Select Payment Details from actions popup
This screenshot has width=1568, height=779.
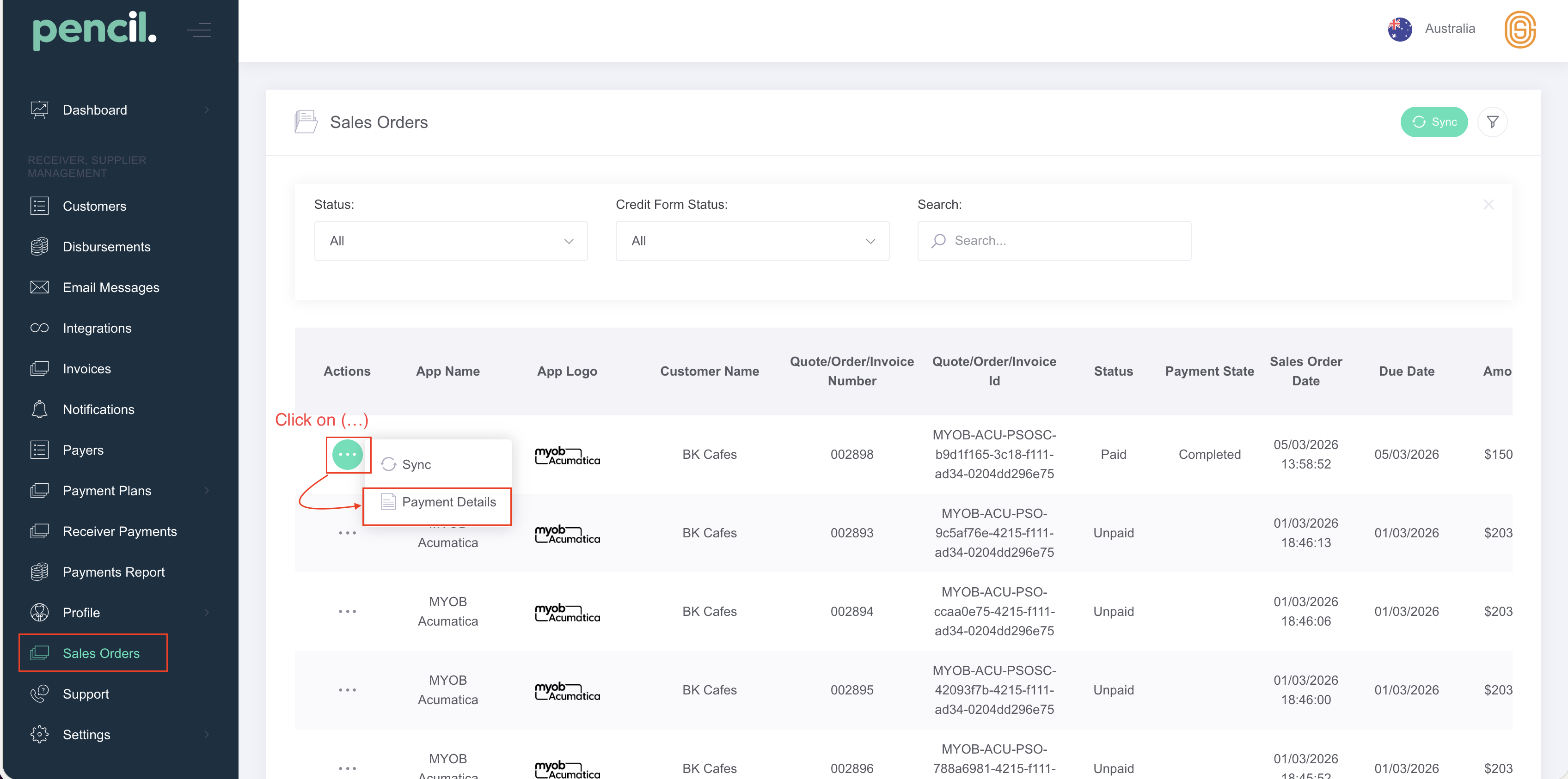pyautogui.click(x=438, y=502)
